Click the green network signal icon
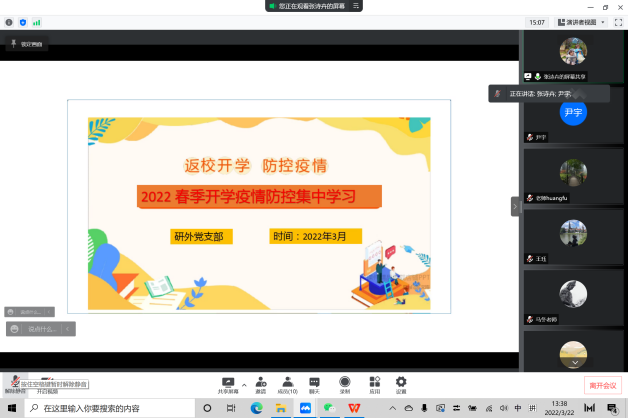The height and width of the screenshot is (418, 628). (x=37, y=21)
